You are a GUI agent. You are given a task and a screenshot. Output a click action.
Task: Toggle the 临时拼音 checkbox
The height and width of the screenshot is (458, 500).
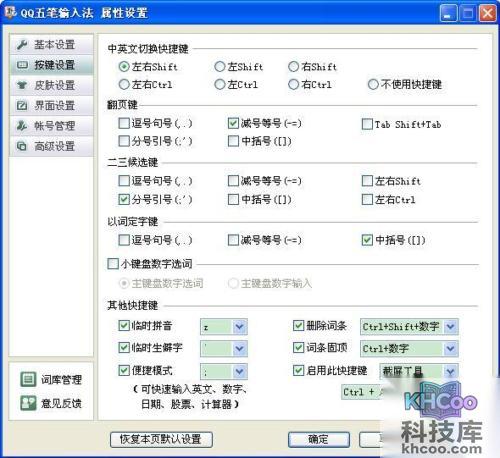coord(124,325)
